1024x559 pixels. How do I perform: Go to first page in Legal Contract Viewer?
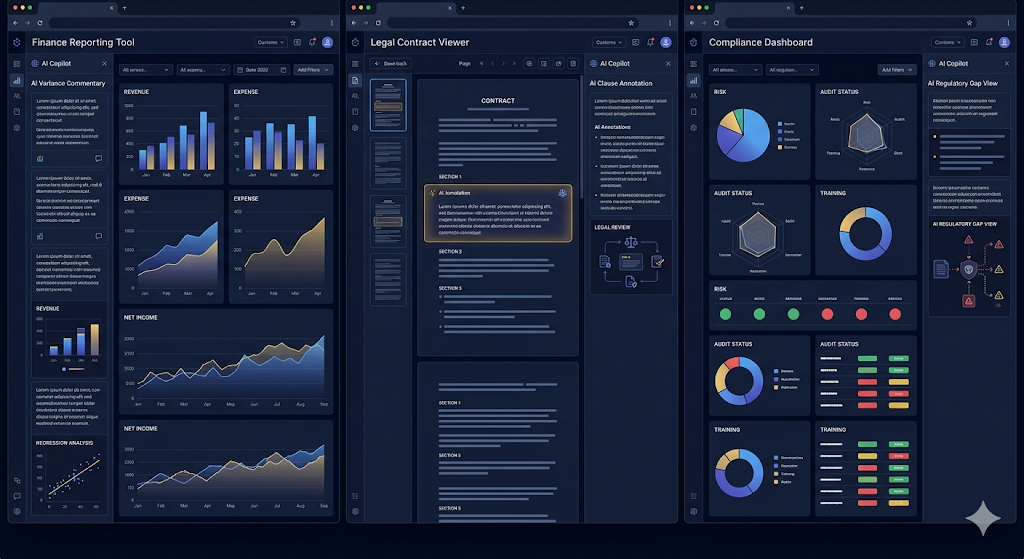(x=482, y=64)
